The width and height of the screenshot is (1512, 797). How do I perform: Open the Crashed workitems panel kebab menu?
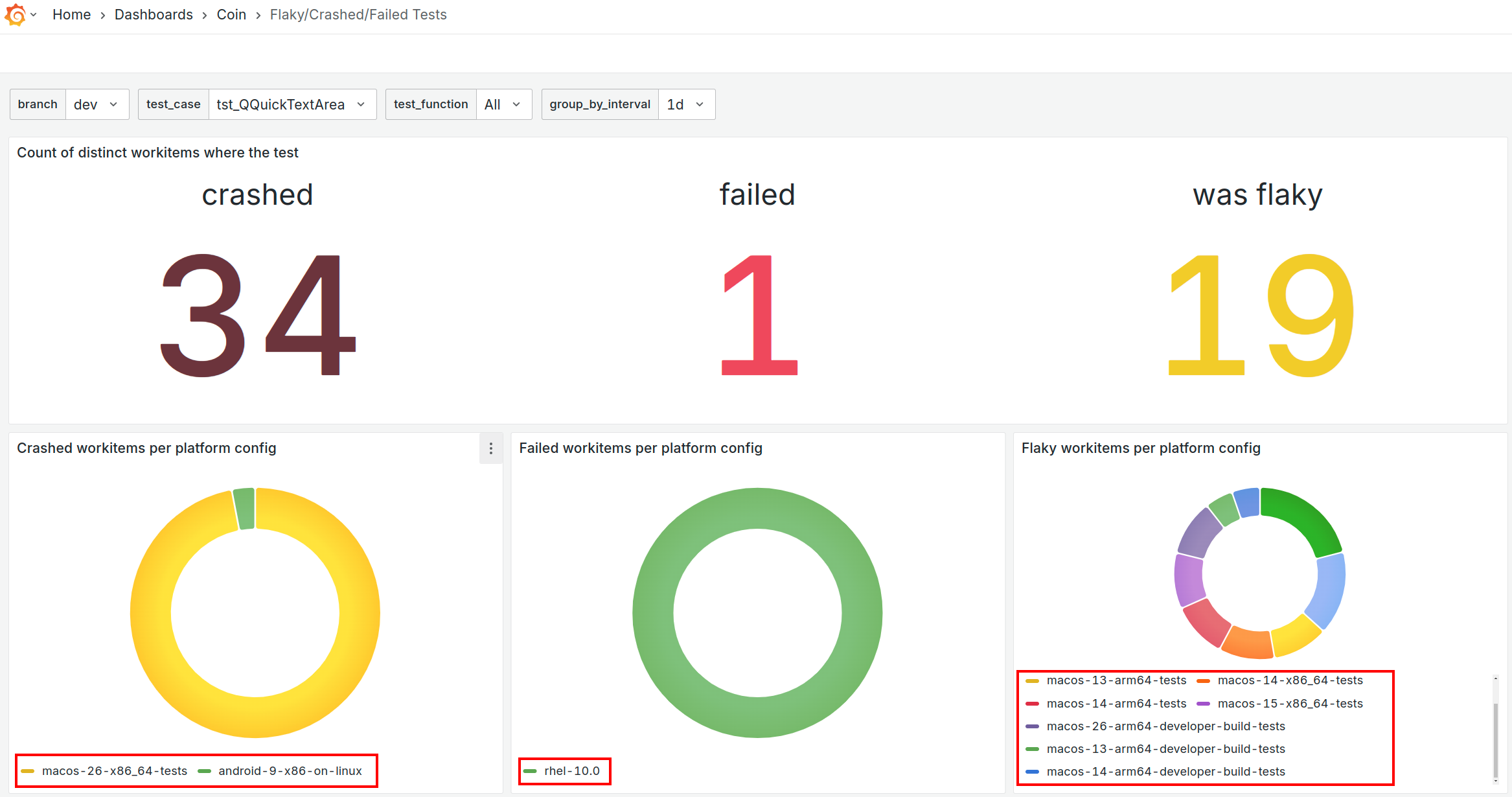pos(491,448)
